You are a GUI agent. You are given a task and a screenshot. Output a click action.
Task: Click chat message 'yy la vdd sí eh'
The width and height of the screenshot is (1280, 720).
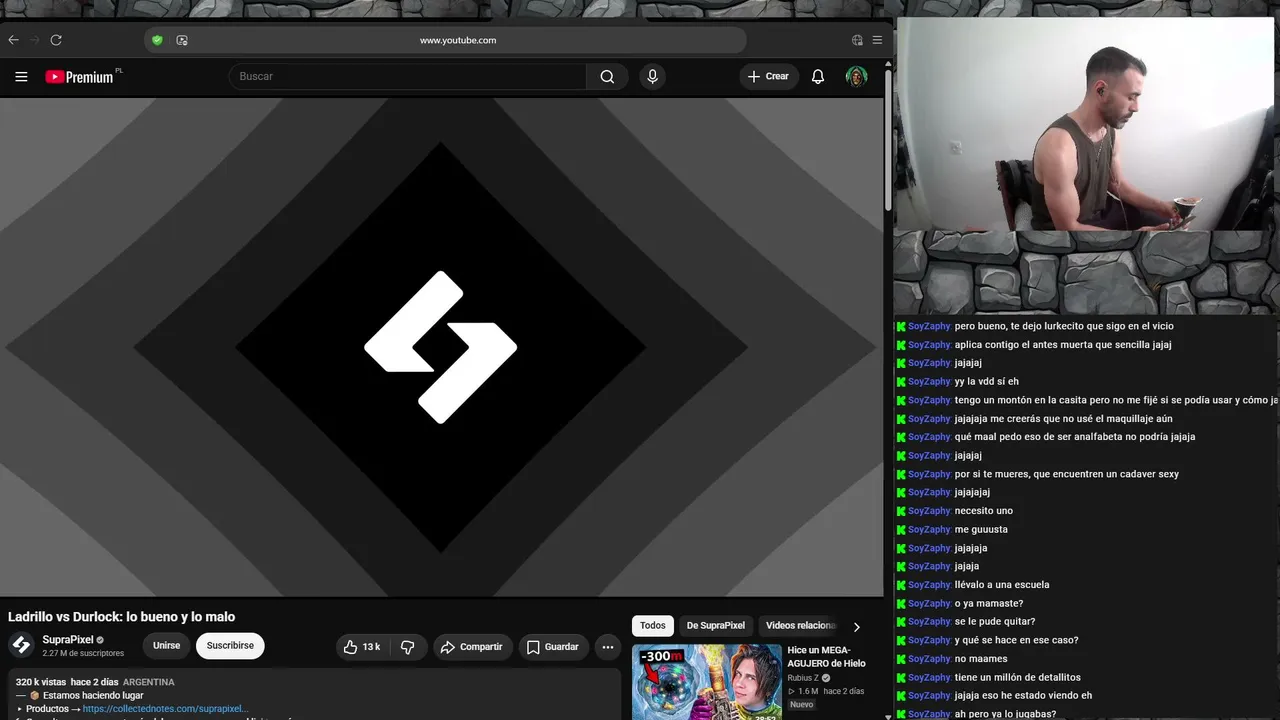click(x=987, y=381)
